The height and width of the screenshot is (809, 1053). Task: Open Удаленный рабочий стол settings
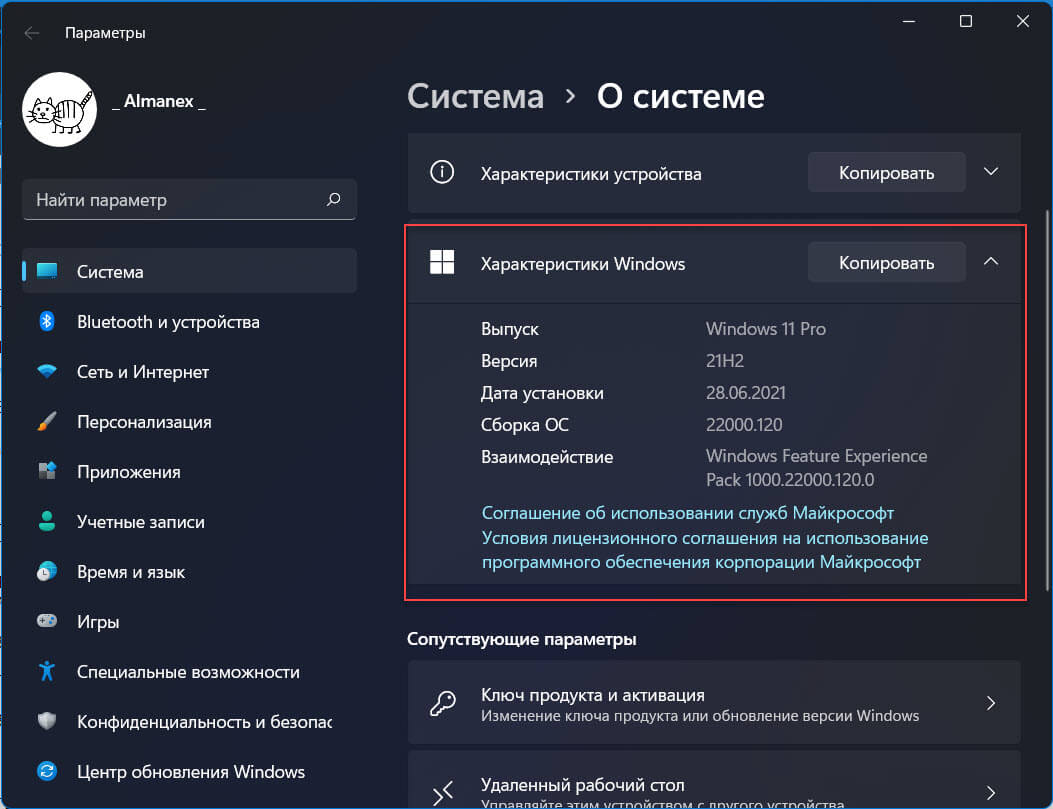(714, 779)
